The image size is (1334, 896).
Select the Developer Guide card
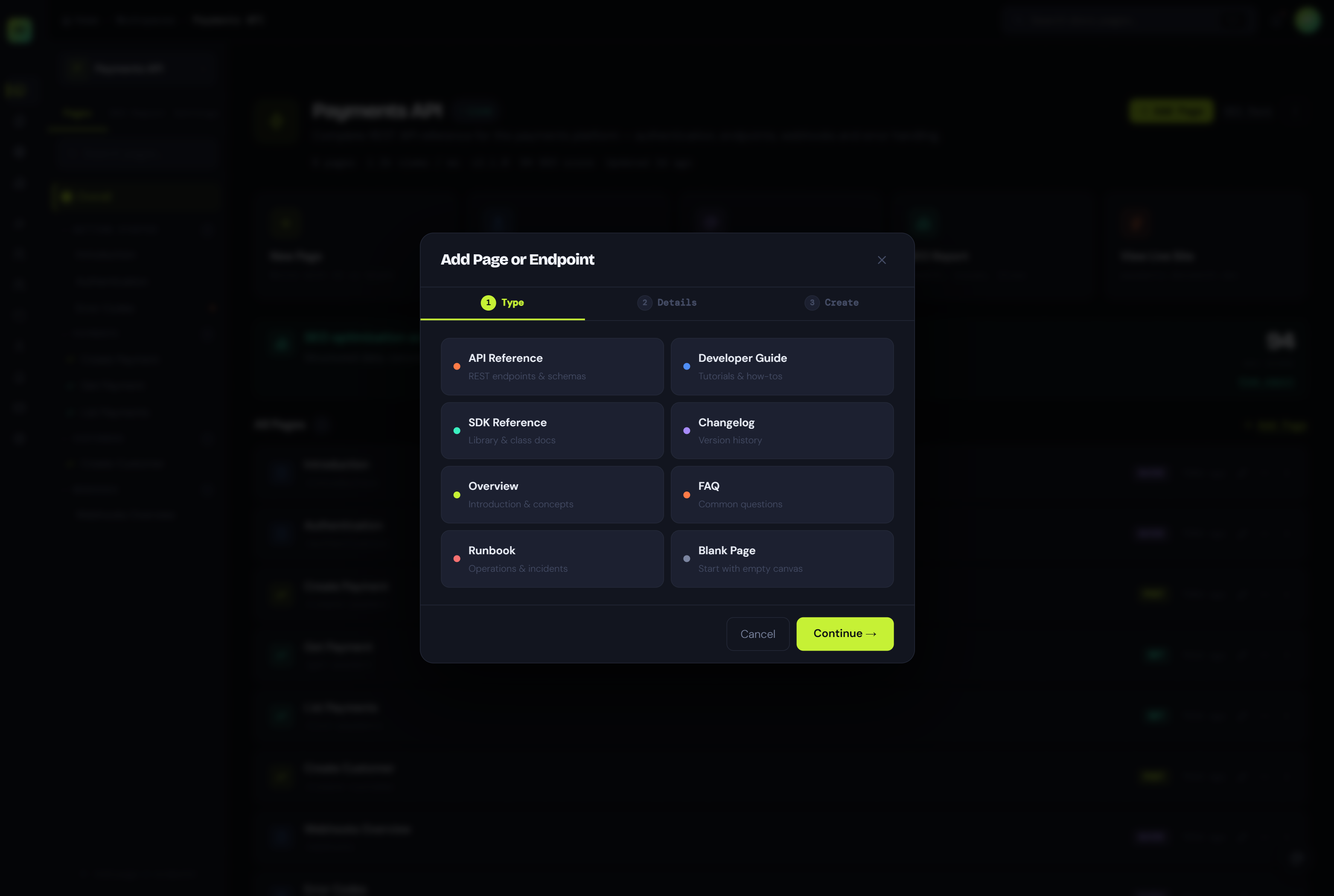coord(781,366)
